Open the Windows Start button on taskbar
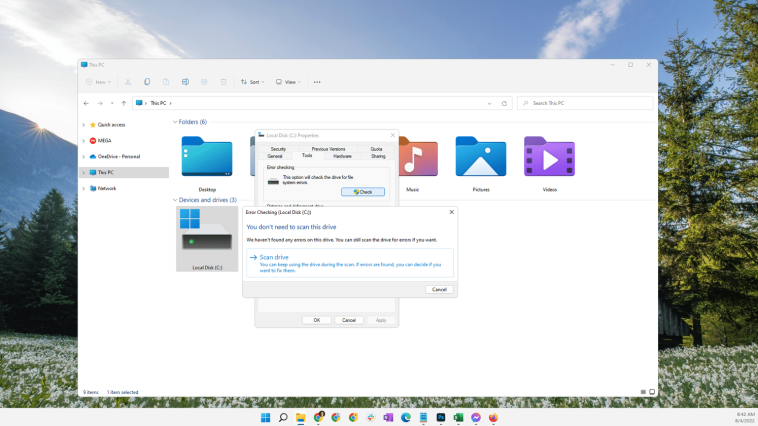The width and height of the screenshot is (758, 426). [x=266, y=417]
